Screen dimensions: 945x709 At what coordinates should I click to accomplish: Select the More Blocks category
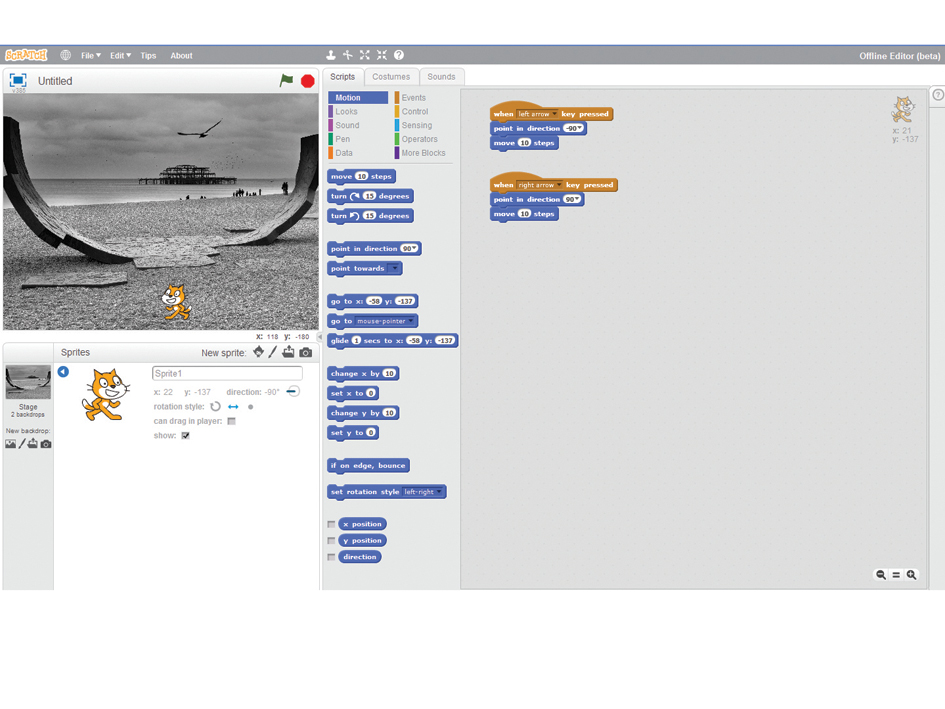tap(423, 153)
